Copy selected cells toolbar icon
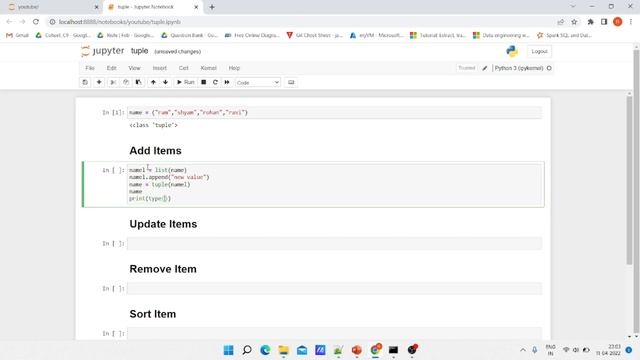Image resolution: width=640 pixels, height=360 pixels. coord(126,82)
